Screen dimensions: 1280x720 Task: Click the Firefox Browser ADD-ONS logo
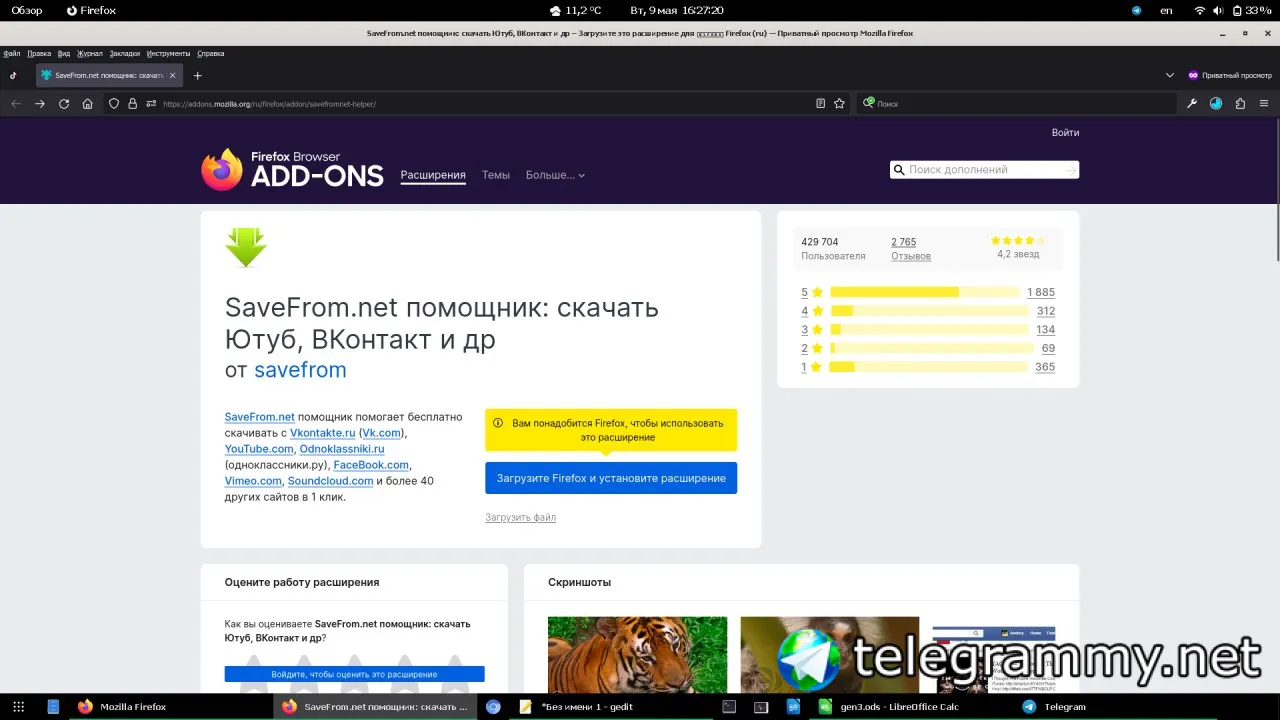click(x=292, y=170)
